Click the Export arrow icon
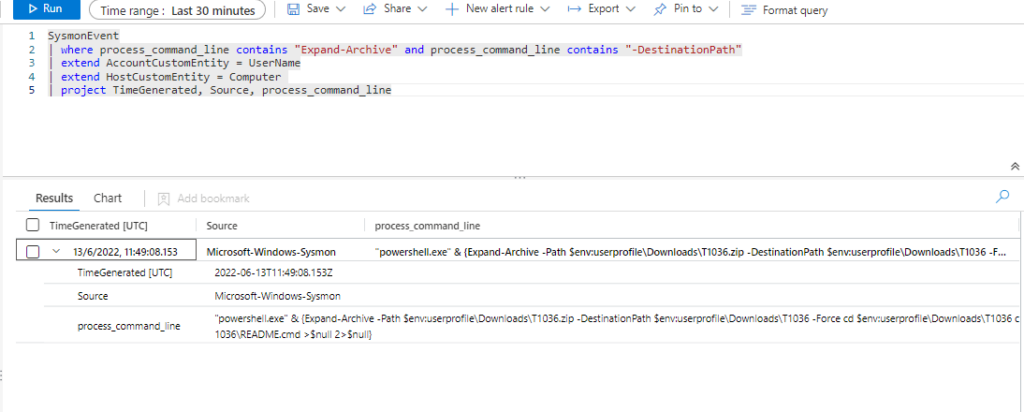 click(x=574, y=9)
